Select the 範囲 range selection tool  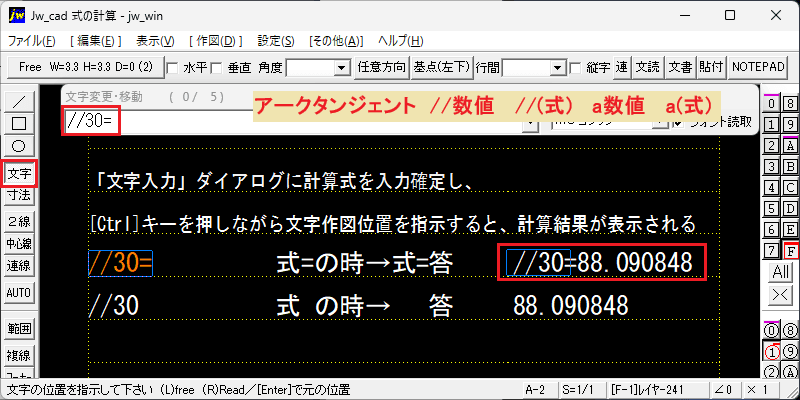19,329
